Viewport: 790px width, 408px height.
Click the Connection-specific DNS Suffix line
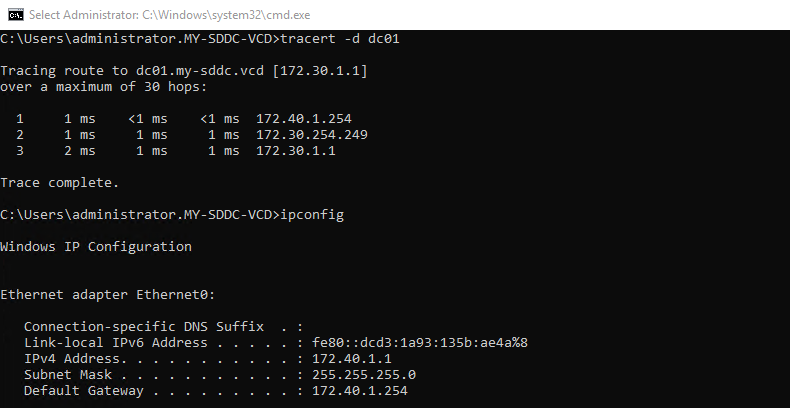tap(164, 326)
